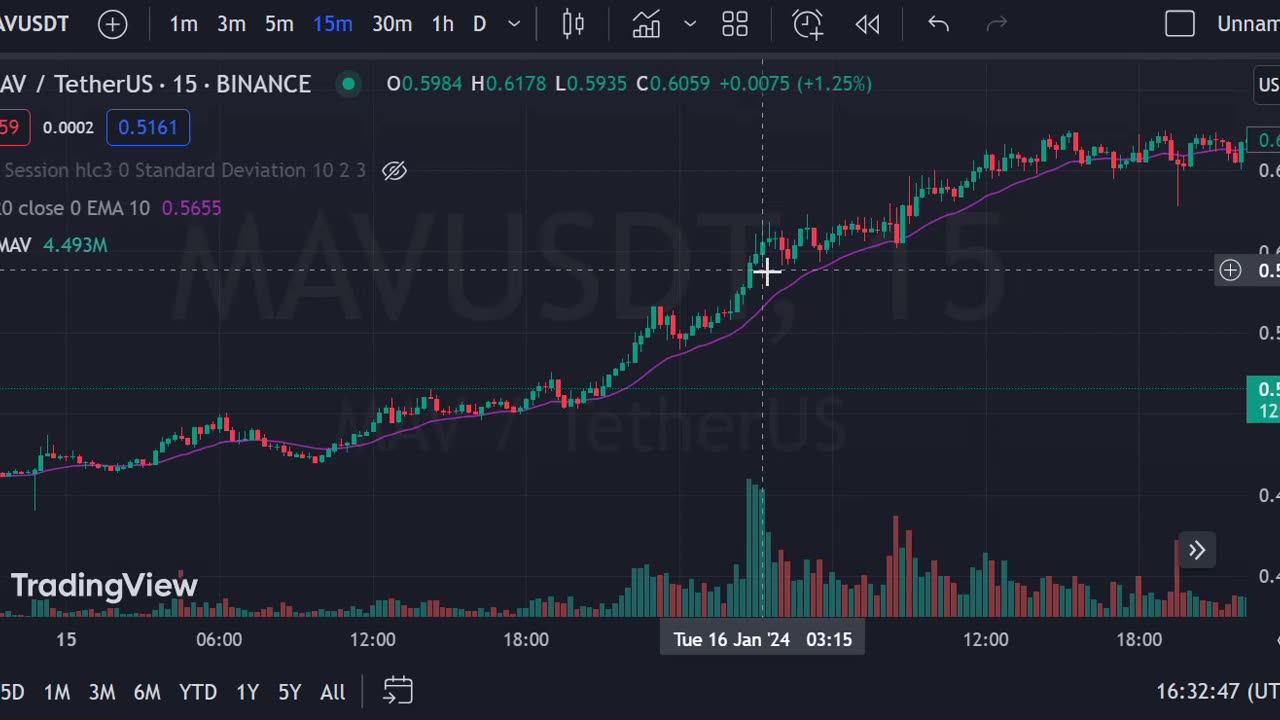1280x720 pixels.
Task: Select the 5m timeframe
Action: point(279,24)
